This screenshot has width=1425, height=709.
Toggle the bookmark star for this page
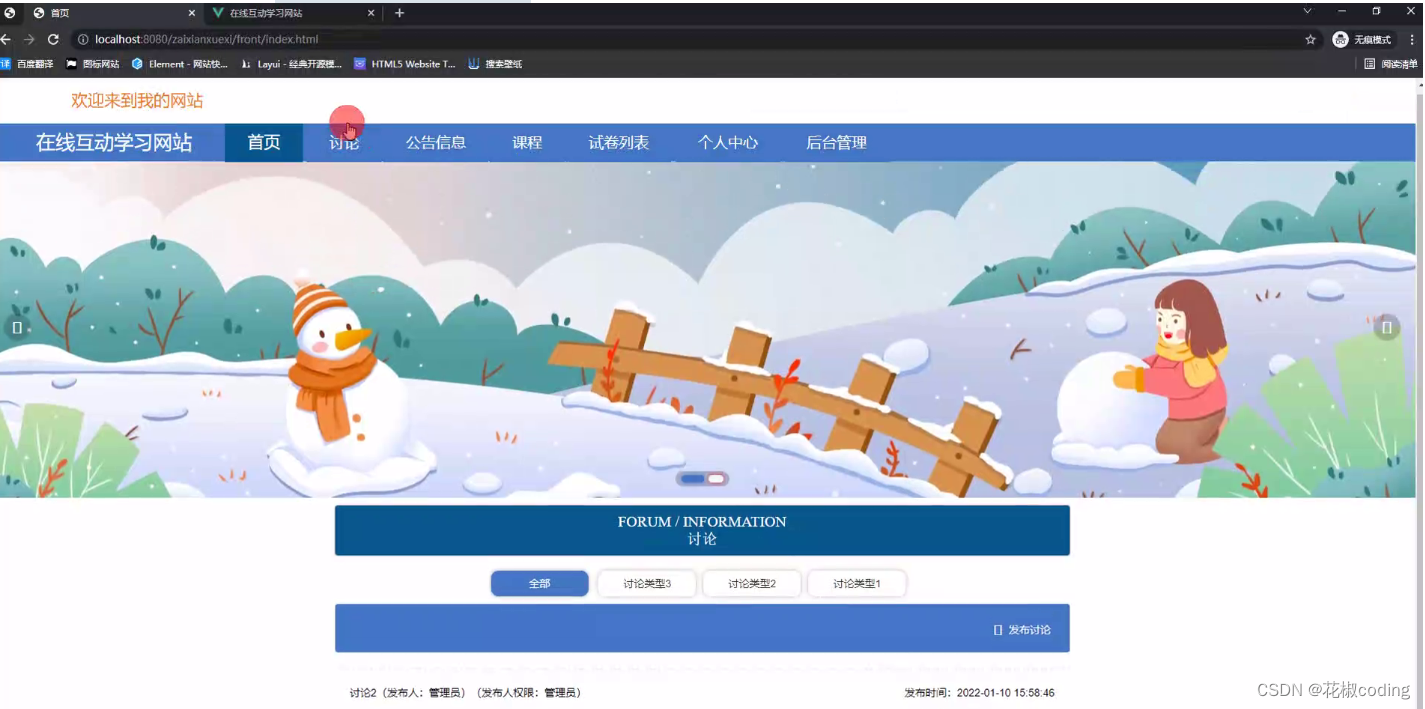point(1310,38)
